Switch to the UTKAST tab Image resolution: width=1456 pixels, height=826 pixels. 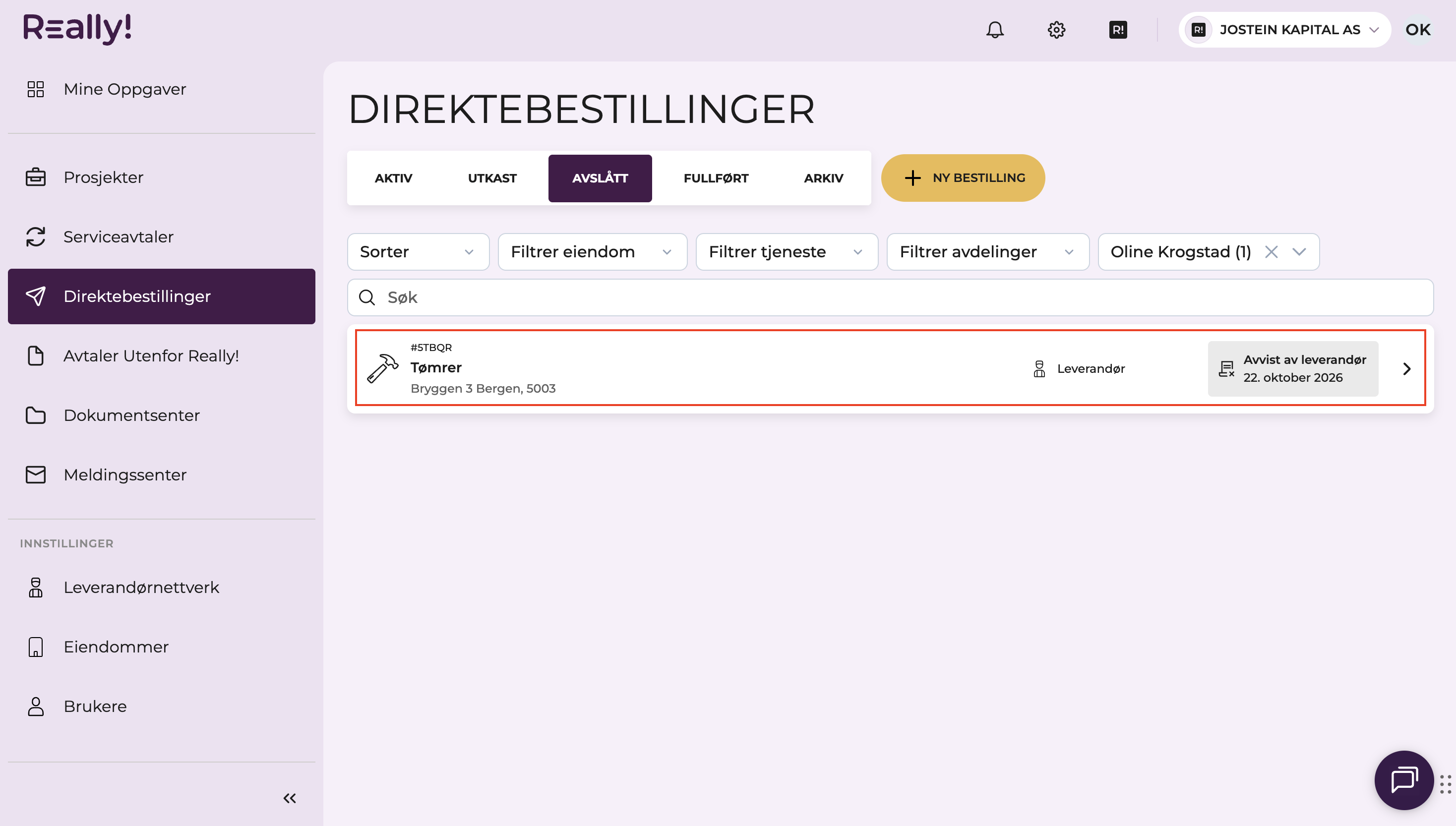pyautogui.click(x=492, y=178)
